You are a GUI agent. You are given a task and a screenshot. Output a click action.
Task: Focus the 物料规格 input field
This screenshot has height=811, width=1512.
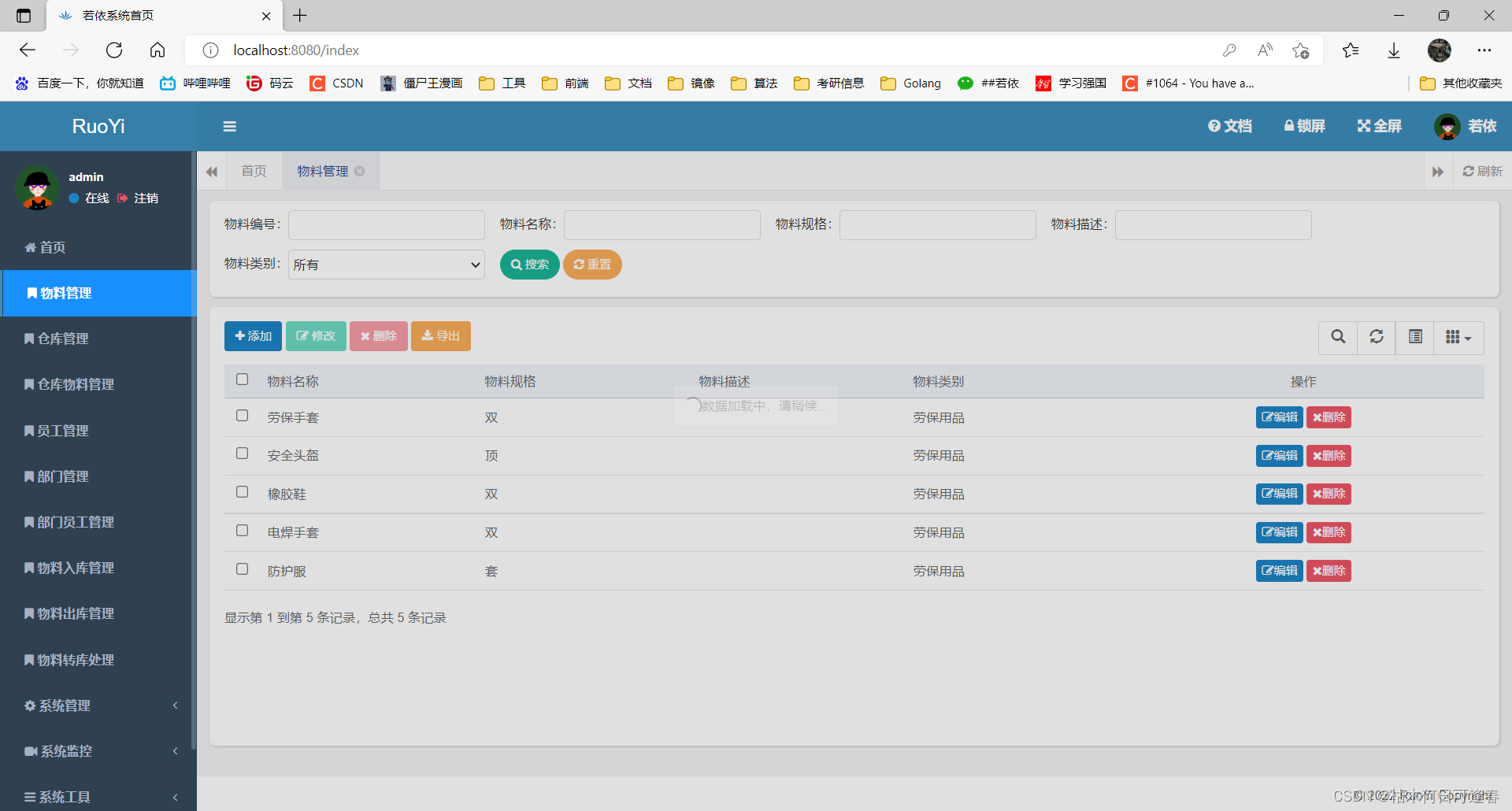point(938,225)
